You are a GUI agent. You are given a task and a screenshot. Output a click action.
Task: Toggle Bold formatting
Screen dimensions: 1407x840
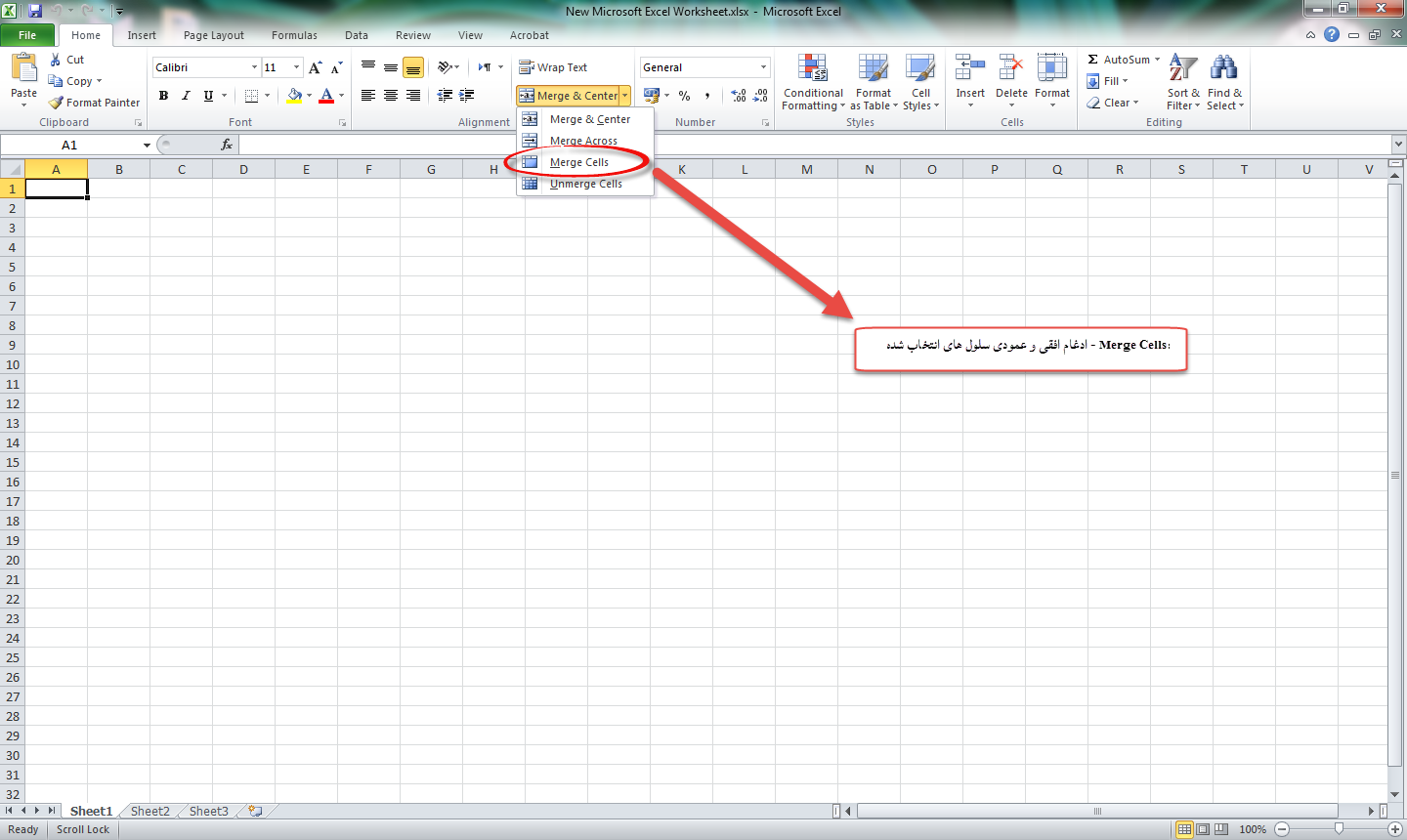tap(163, 96)
